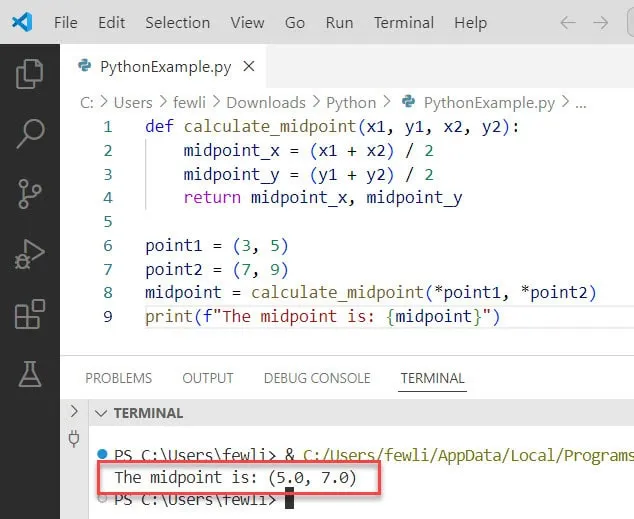Open the Extensions view icon
Viewport: 634px width, 519px height.
pyautogui.click(x=30, y=314)
